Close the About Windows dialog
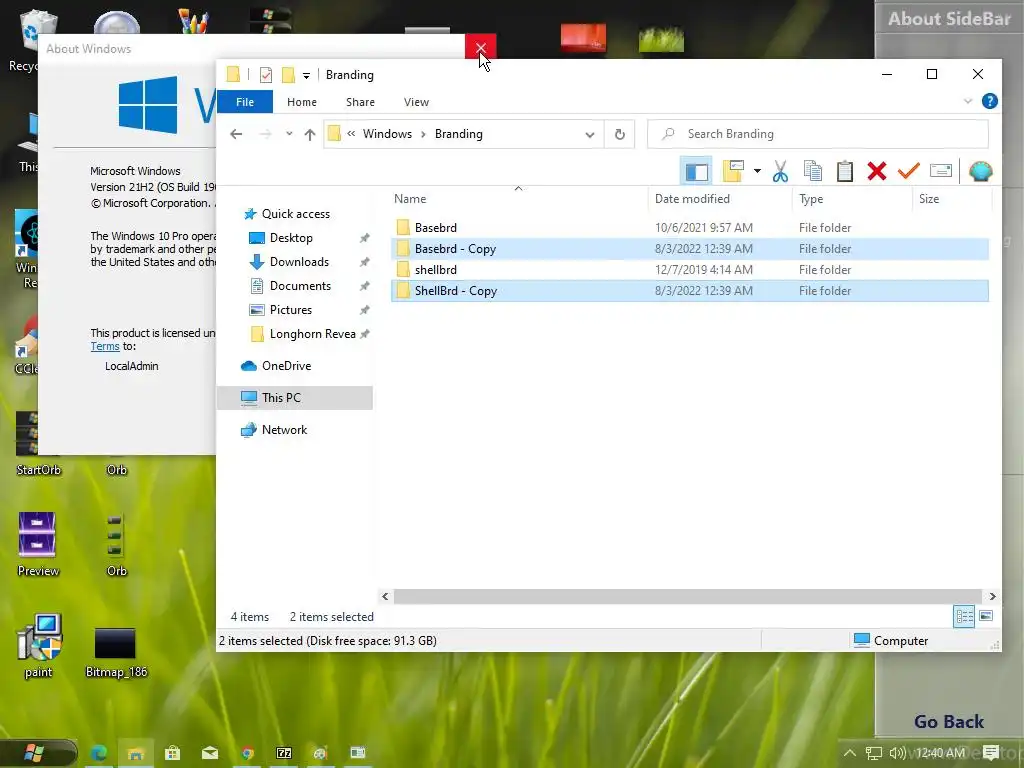This screenshot has width=1024, height=768. click(481, 48)
